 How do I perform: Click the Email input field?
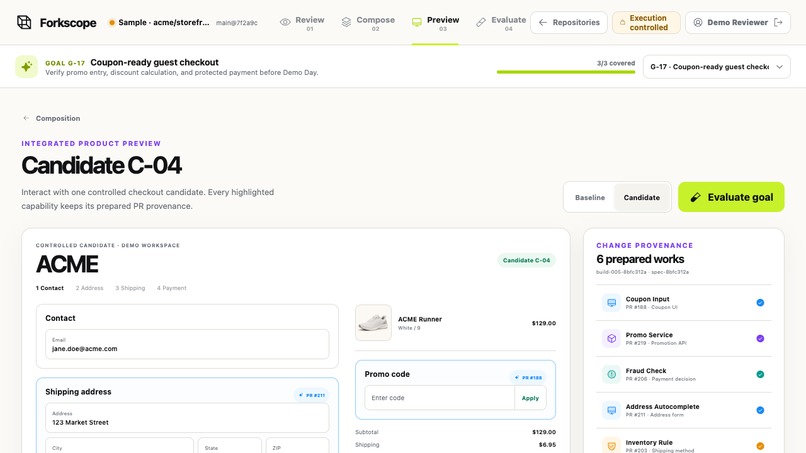187,345
